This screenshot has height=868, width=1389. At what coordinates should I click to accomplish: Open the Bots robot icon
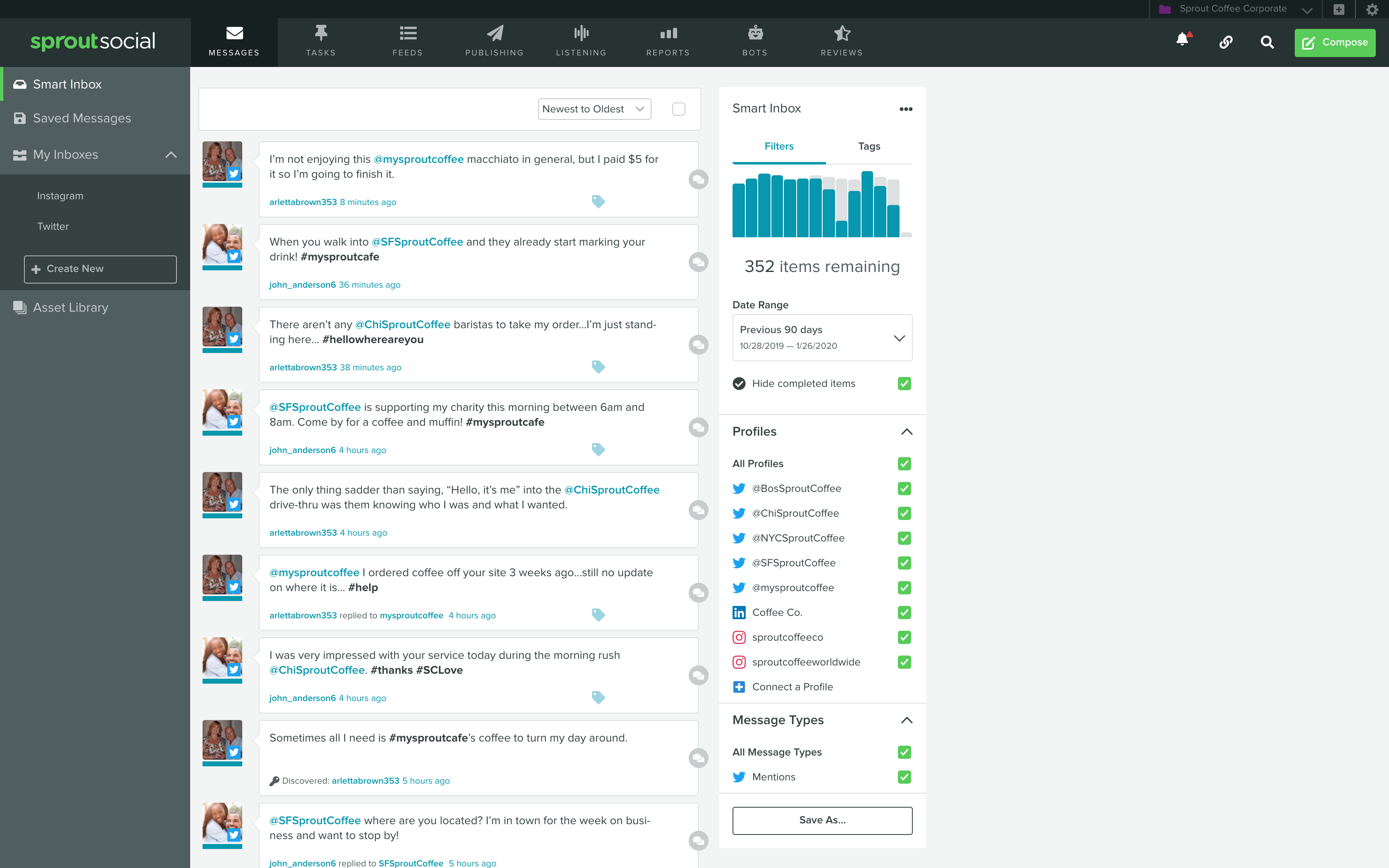click(755, 33)
